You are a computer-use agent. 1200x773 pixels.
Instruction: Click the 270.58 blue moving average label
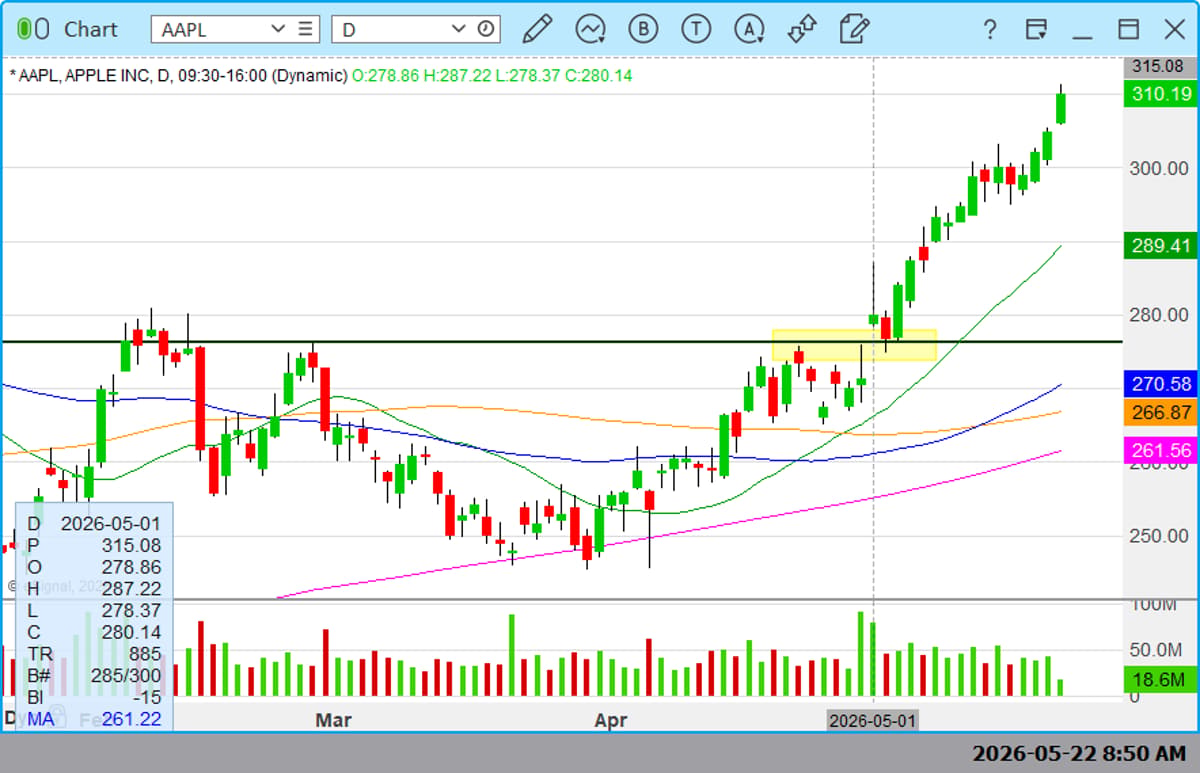click(x=1160, y=383)
